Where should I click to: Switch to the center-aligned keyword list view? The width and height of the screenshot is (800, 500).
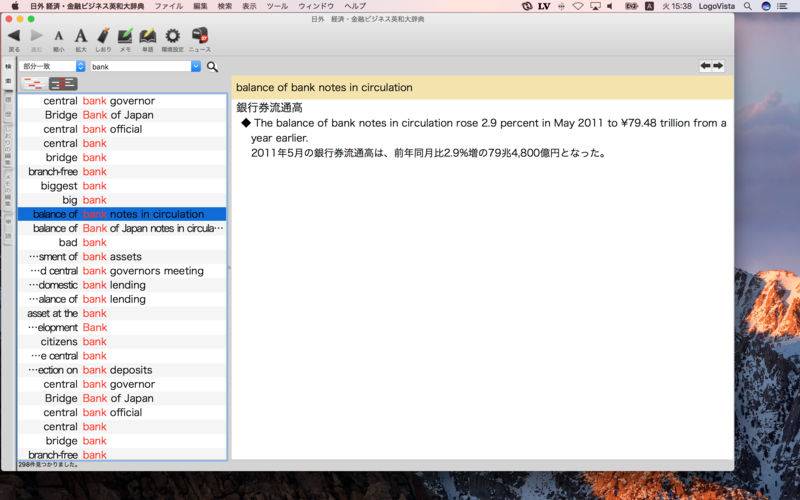[63, 84]
